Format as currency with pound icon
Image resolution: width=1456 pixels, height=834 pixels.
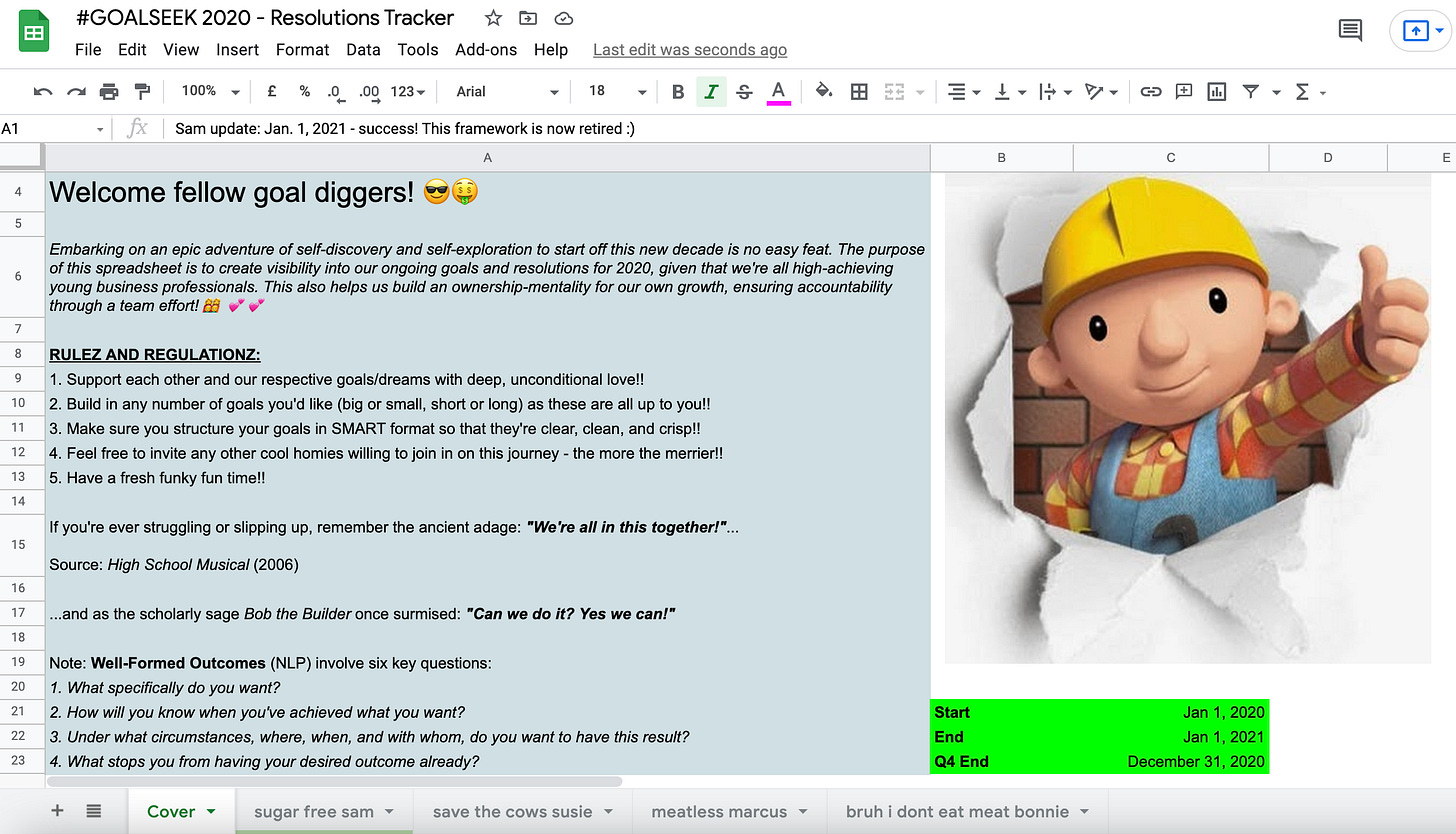[x=272, y=92]
